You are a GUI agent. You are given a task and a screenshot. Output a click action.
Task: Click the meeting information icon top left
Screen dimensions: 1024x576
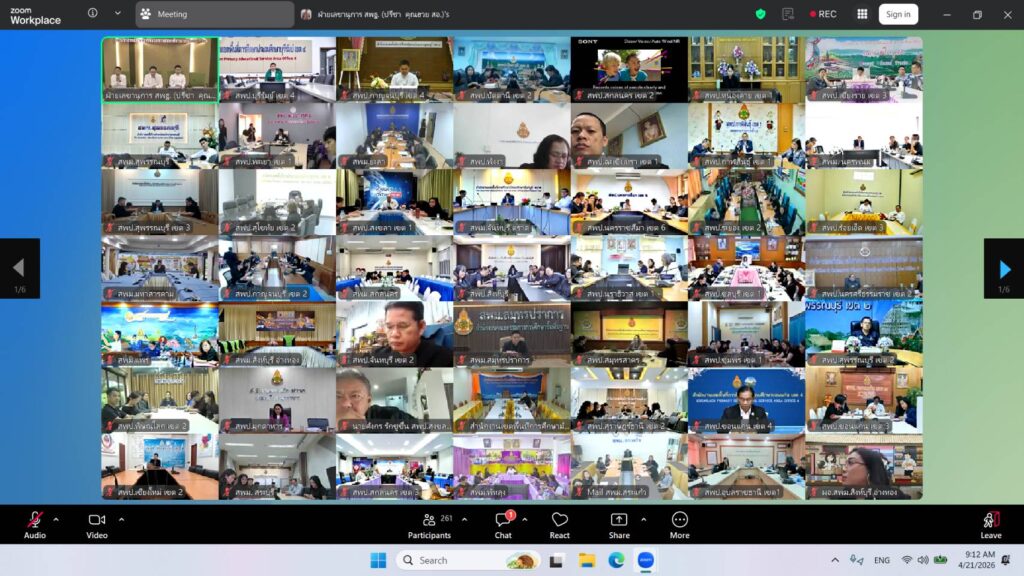coord(91,13)
